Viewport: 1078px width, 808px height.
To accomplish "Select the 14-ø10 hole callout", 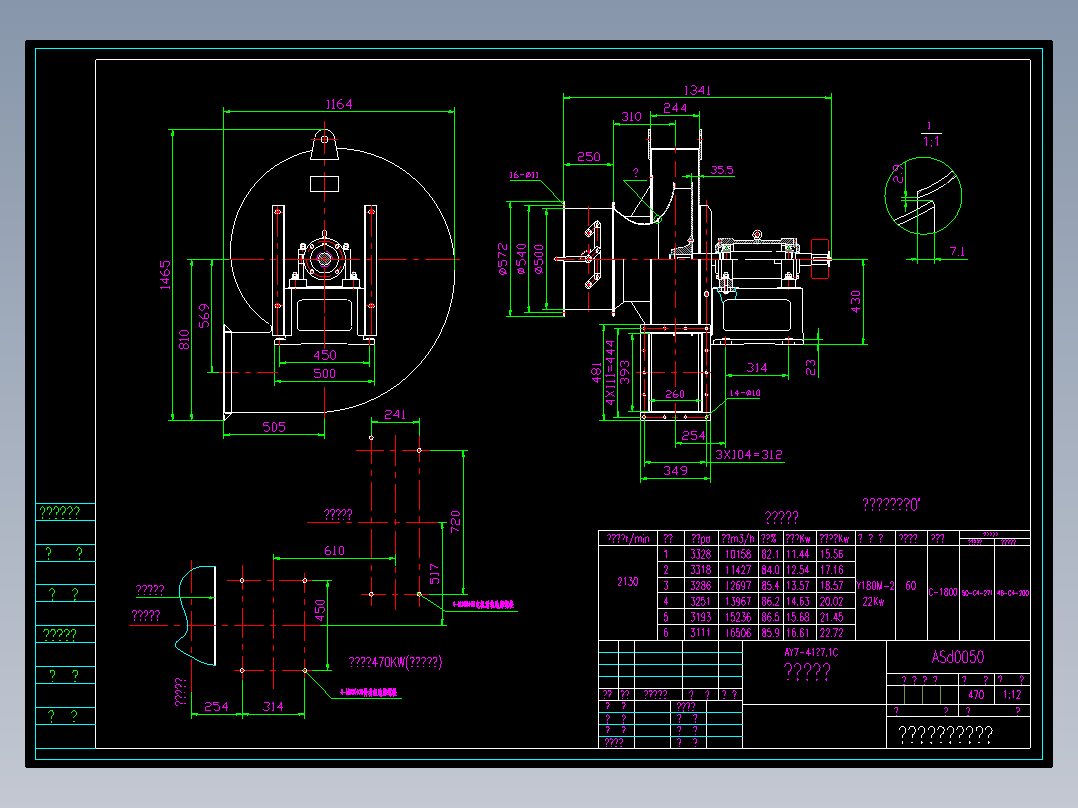I will click(x=745, y=393).
